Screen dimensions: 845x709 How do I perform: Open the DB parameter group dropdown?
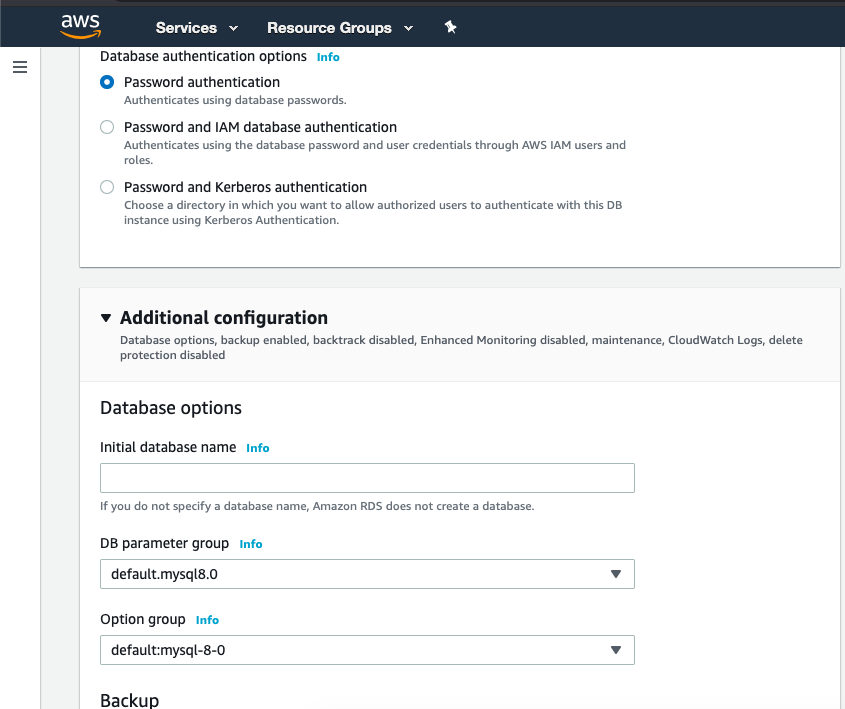[367, 574]
